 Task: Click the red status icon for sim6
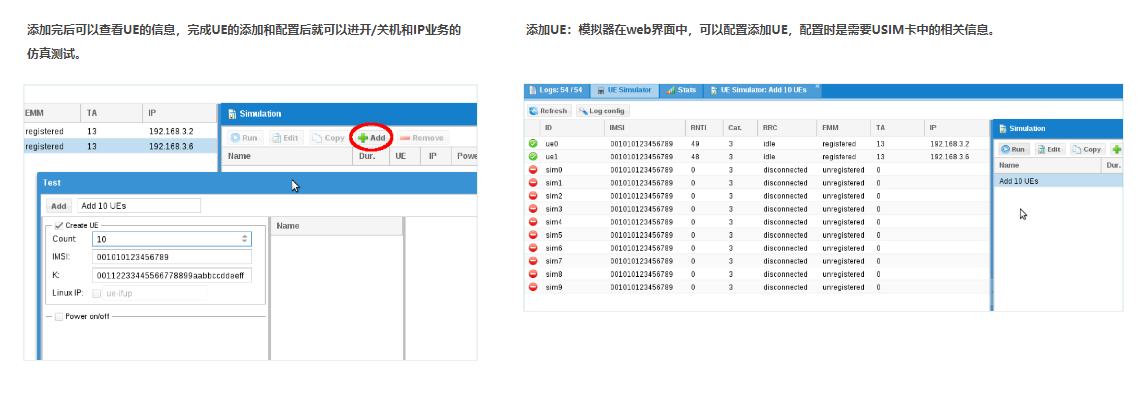coord(533,248)
